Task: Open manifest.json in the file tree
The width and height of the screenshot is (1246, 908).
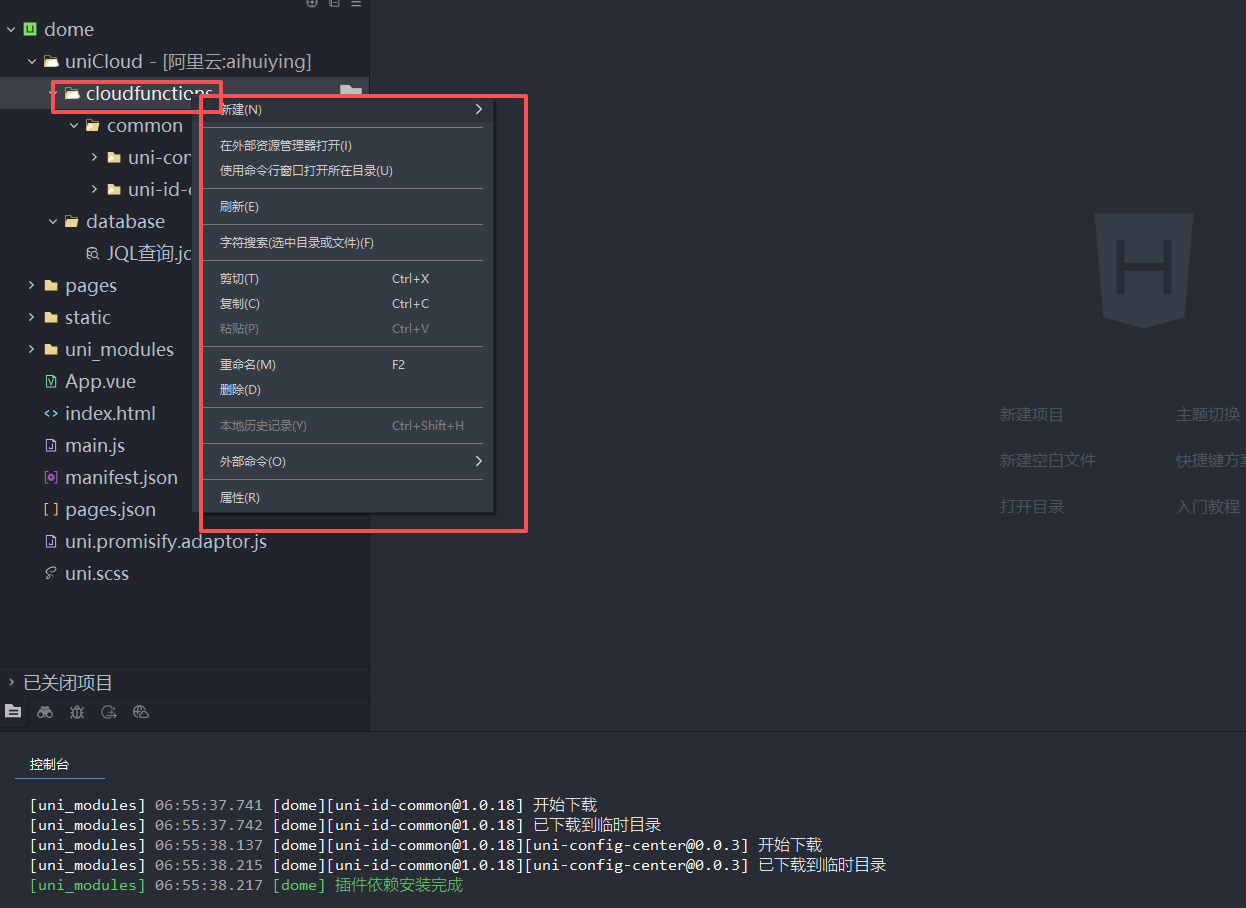Action: coord(121,477)
